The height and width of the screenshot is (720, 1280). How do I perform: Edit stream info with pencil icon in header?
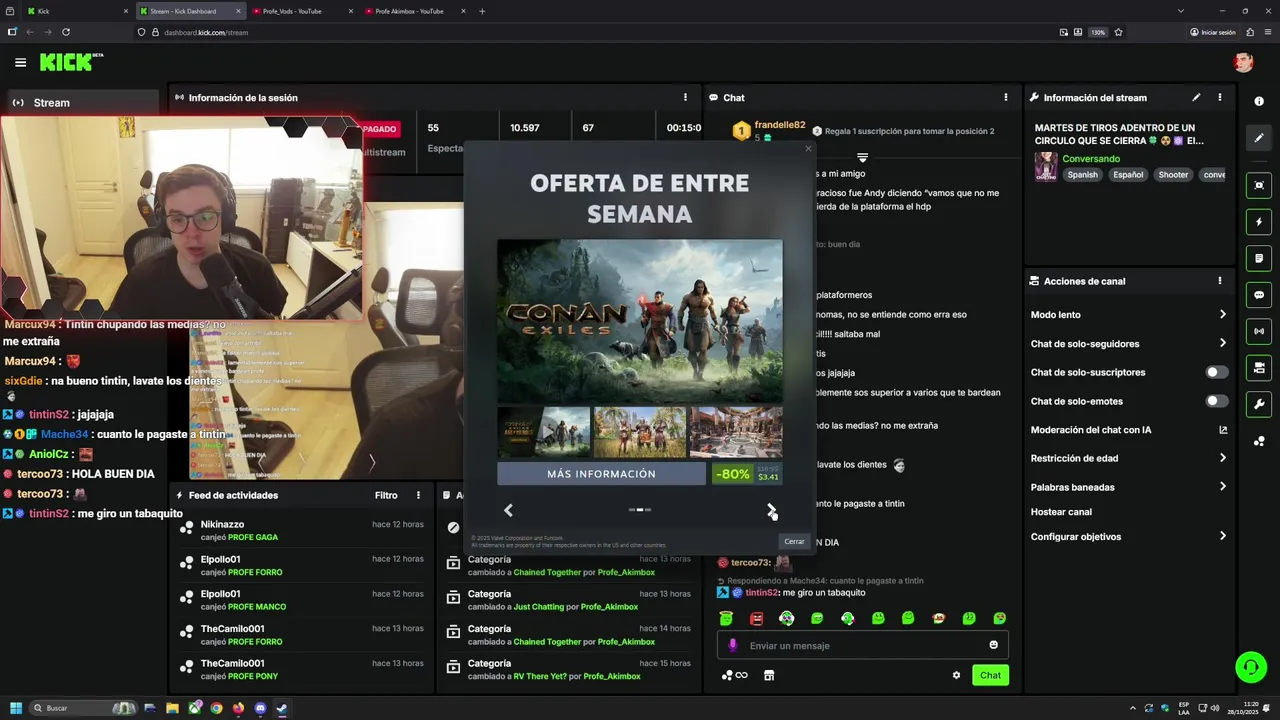1196,97
